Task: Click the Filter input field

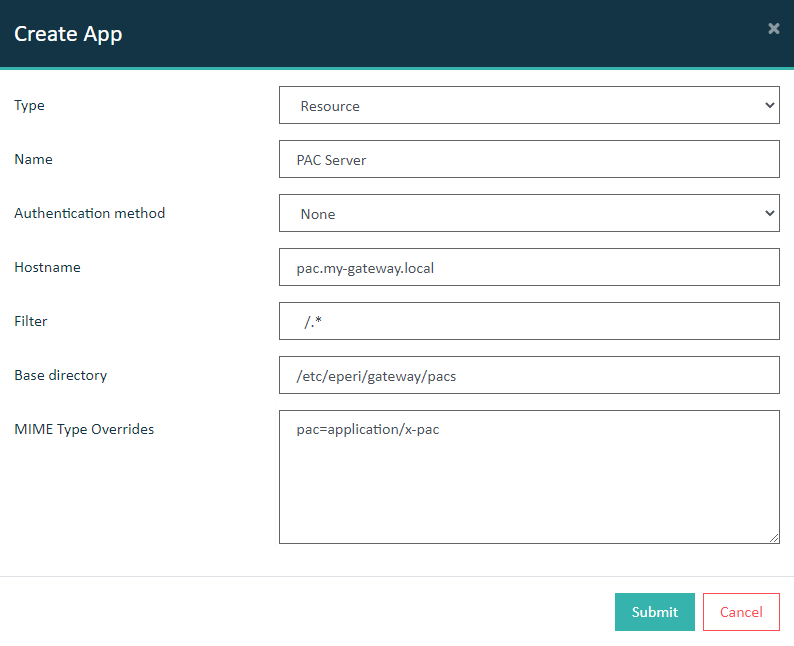Action: tap(529, 321)
